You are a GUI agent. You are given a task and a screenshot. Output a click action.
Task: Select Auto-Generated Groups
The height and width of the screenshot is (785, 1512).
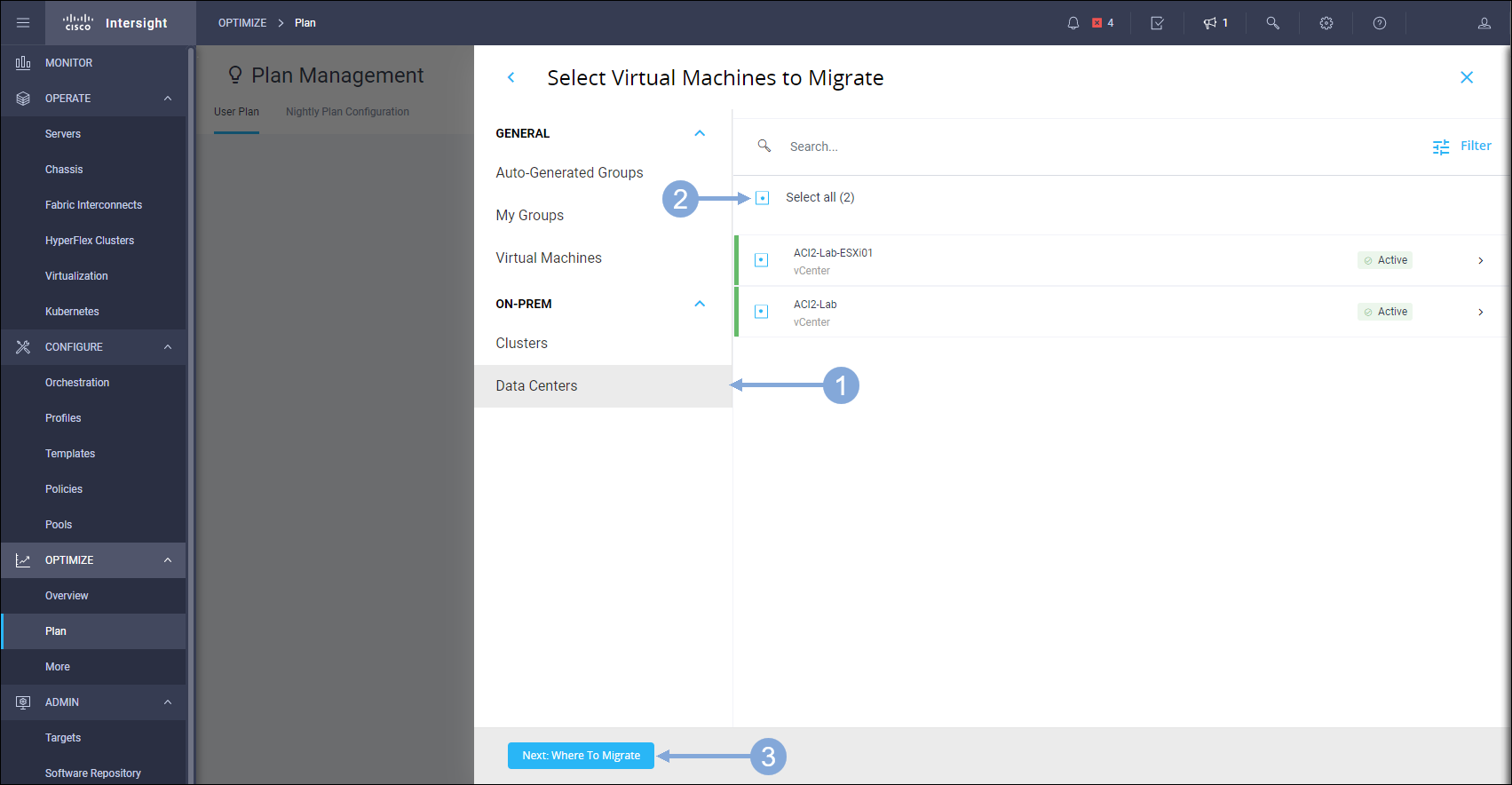point(569,173)
